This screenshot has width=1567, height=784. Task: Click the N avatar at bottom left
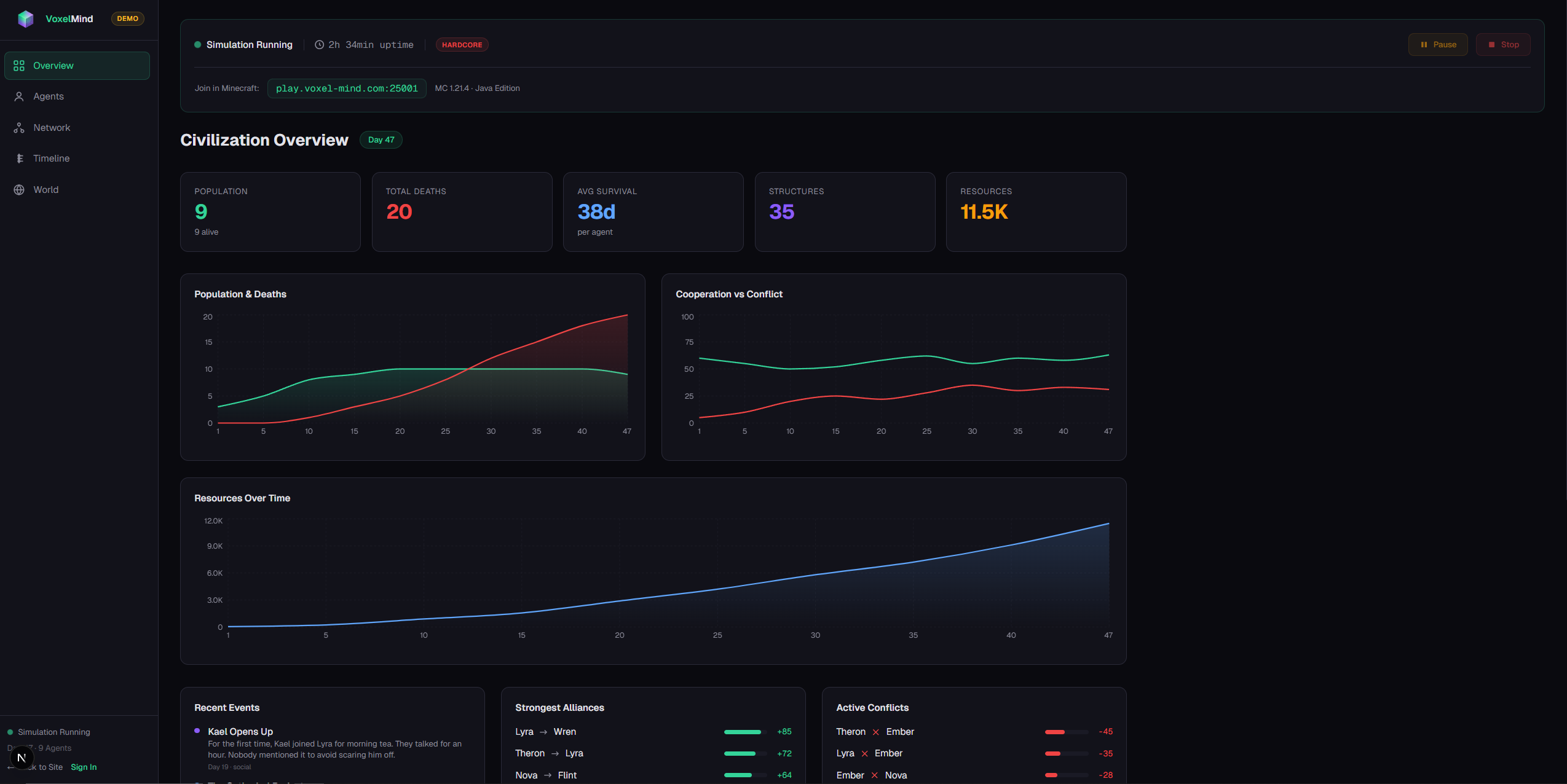(22, 758)
